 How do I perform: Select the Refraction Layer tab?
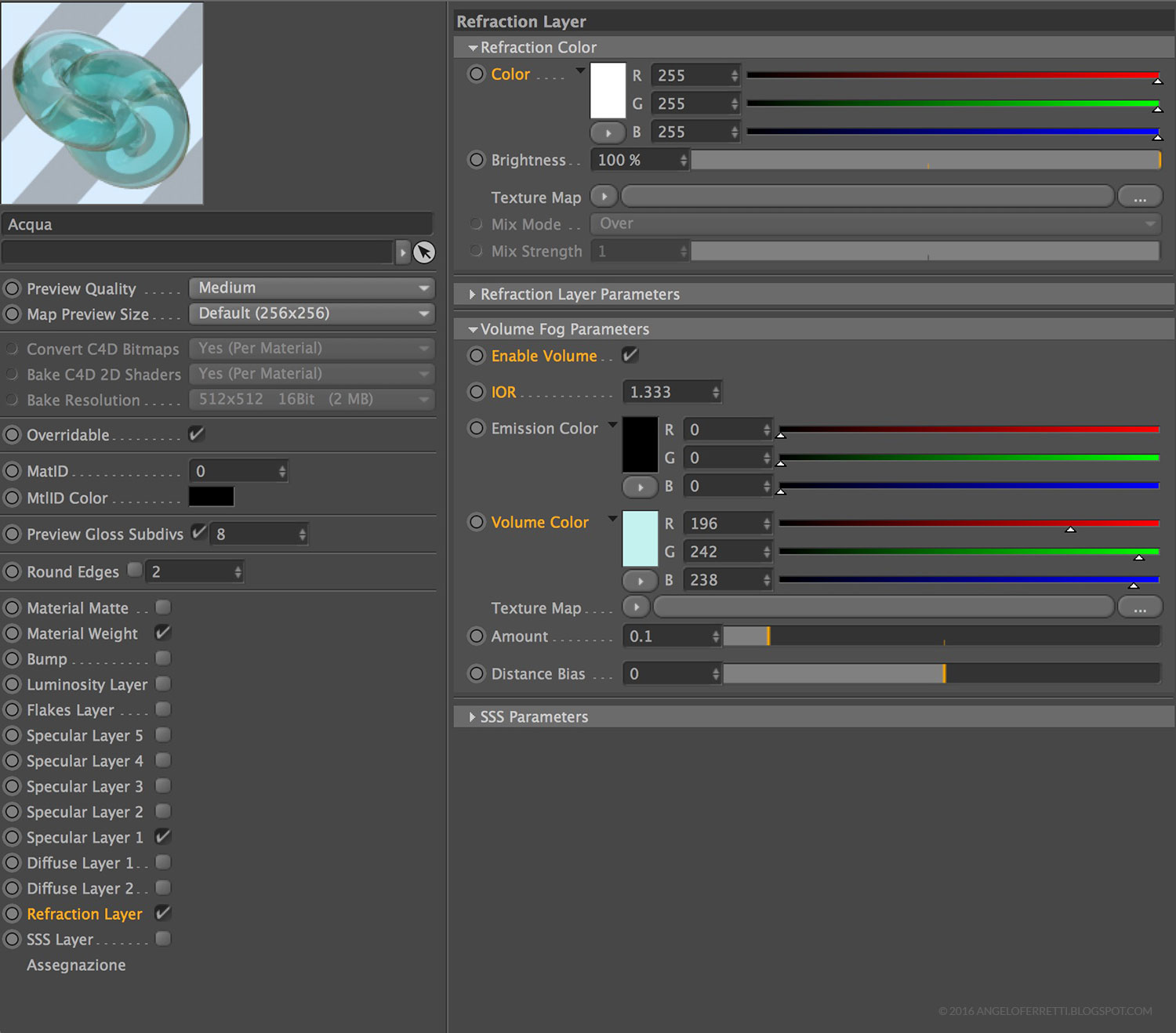tap(85, 914)
